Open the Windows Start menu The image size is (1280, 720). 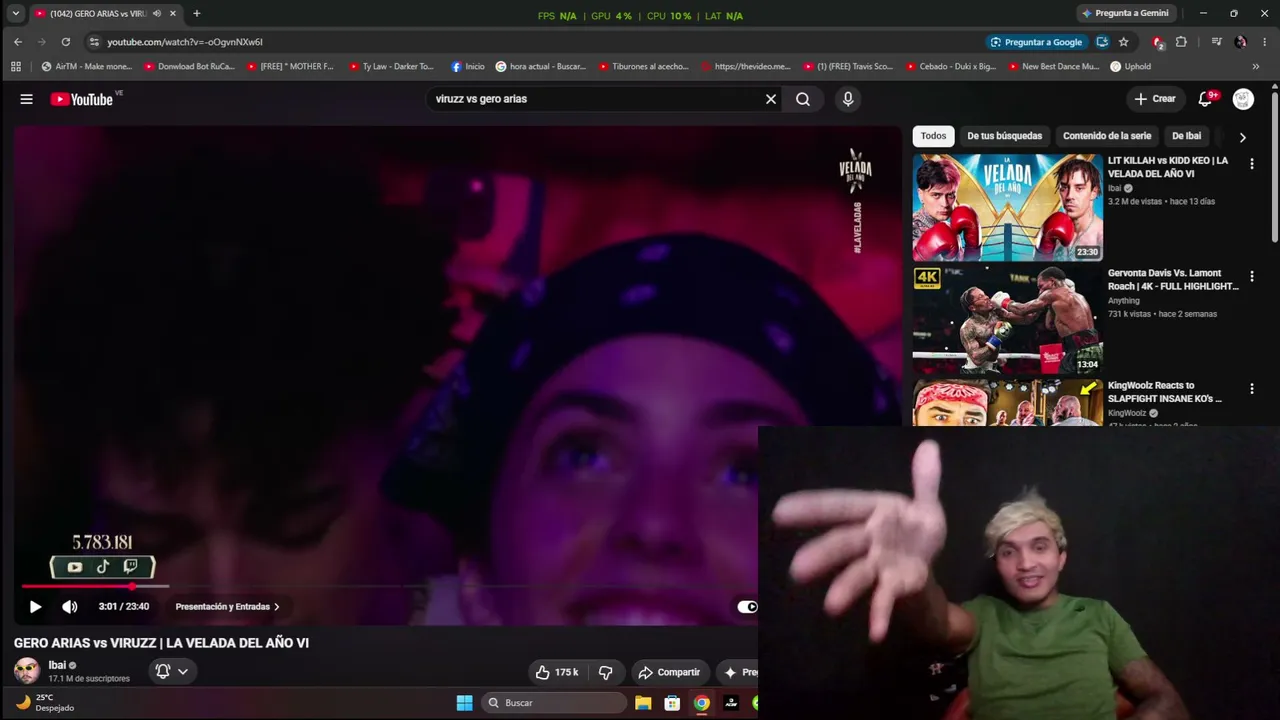tap(464, 703)
